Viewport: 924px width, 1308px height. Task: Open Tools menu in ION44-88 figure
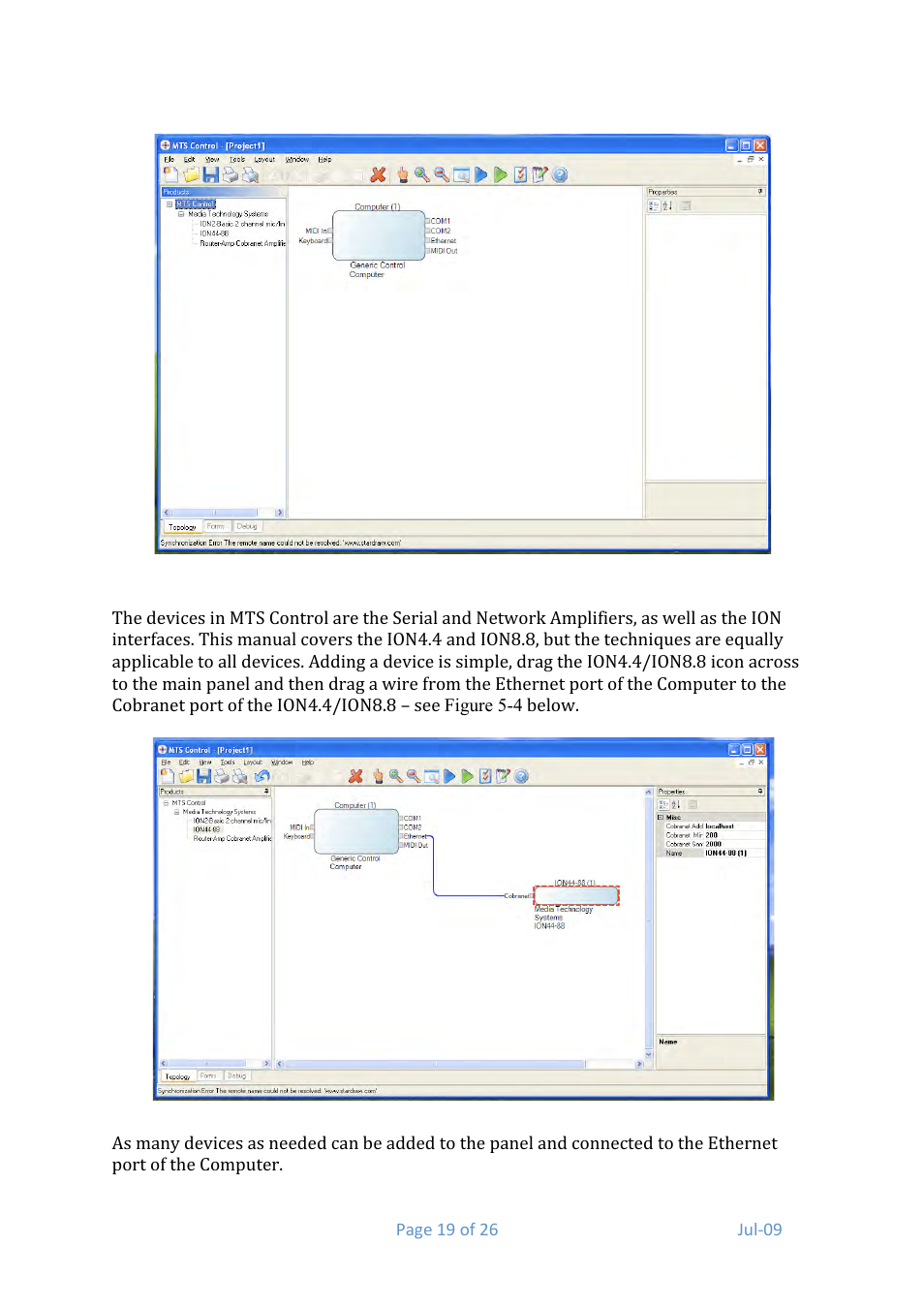[x=228, y=763]
